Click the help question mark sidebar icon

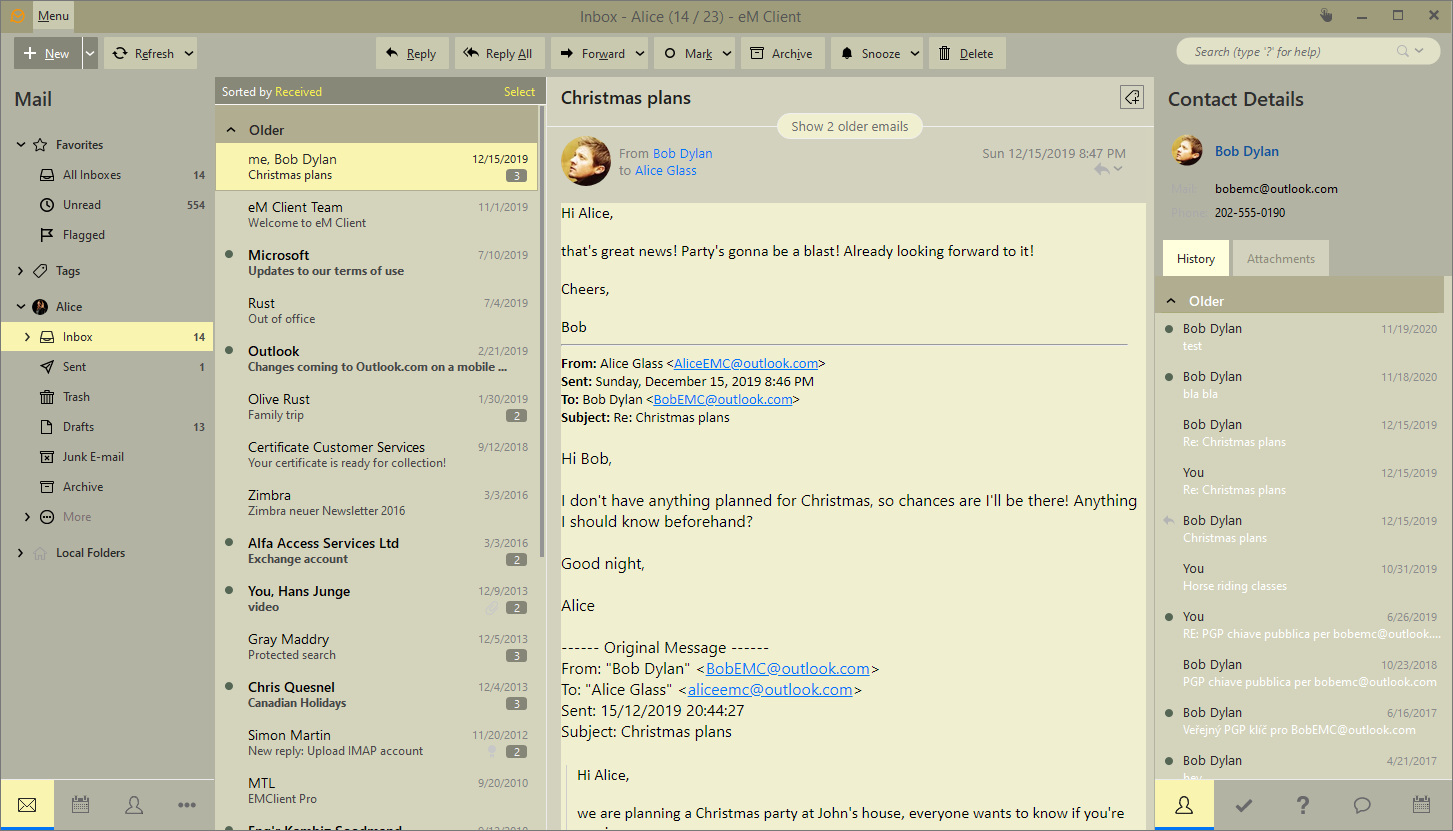click(x=1303, y=805)
